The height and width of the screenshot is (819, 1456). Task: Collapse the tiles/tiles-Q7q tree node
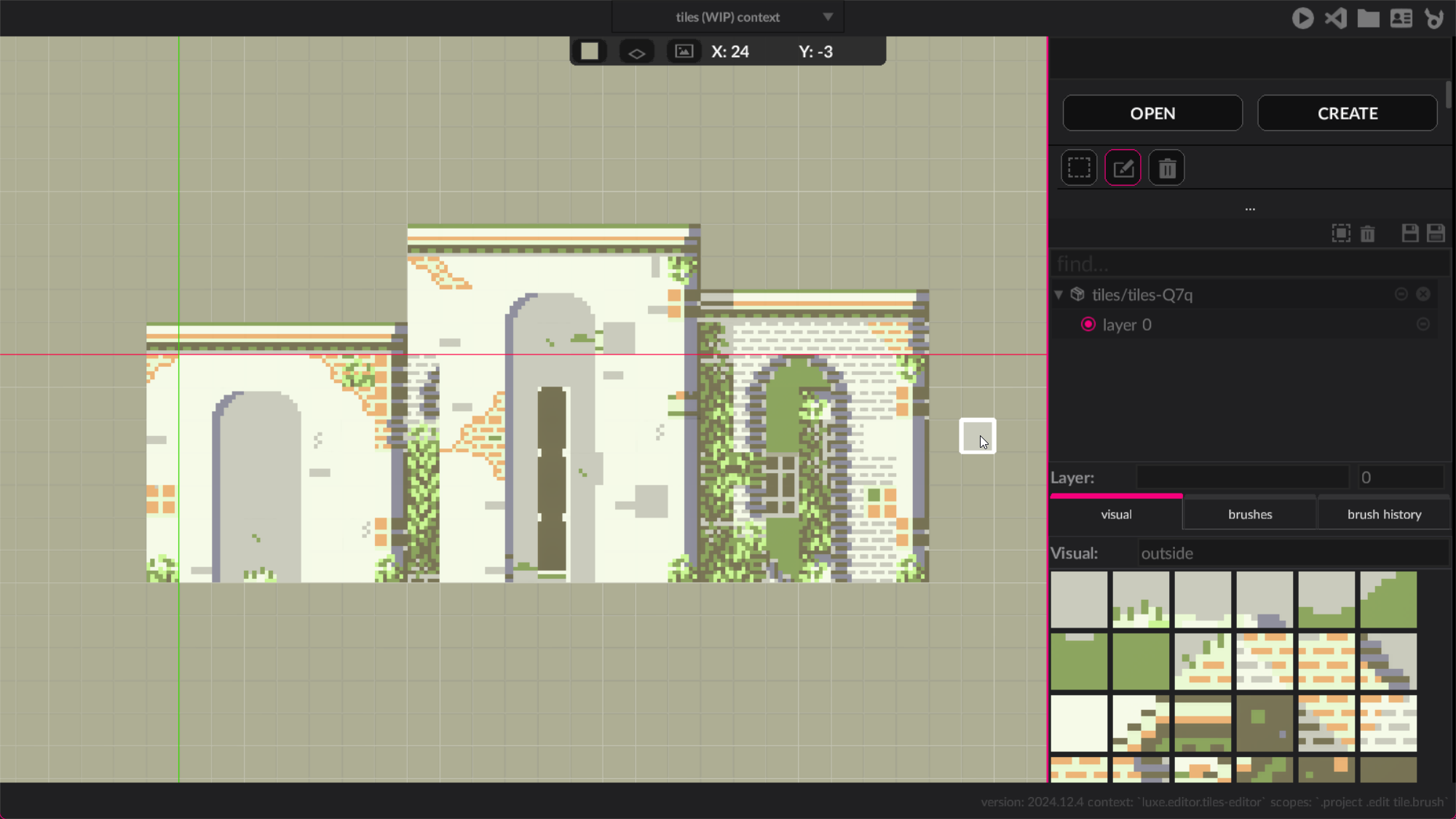click(1059, 295)
